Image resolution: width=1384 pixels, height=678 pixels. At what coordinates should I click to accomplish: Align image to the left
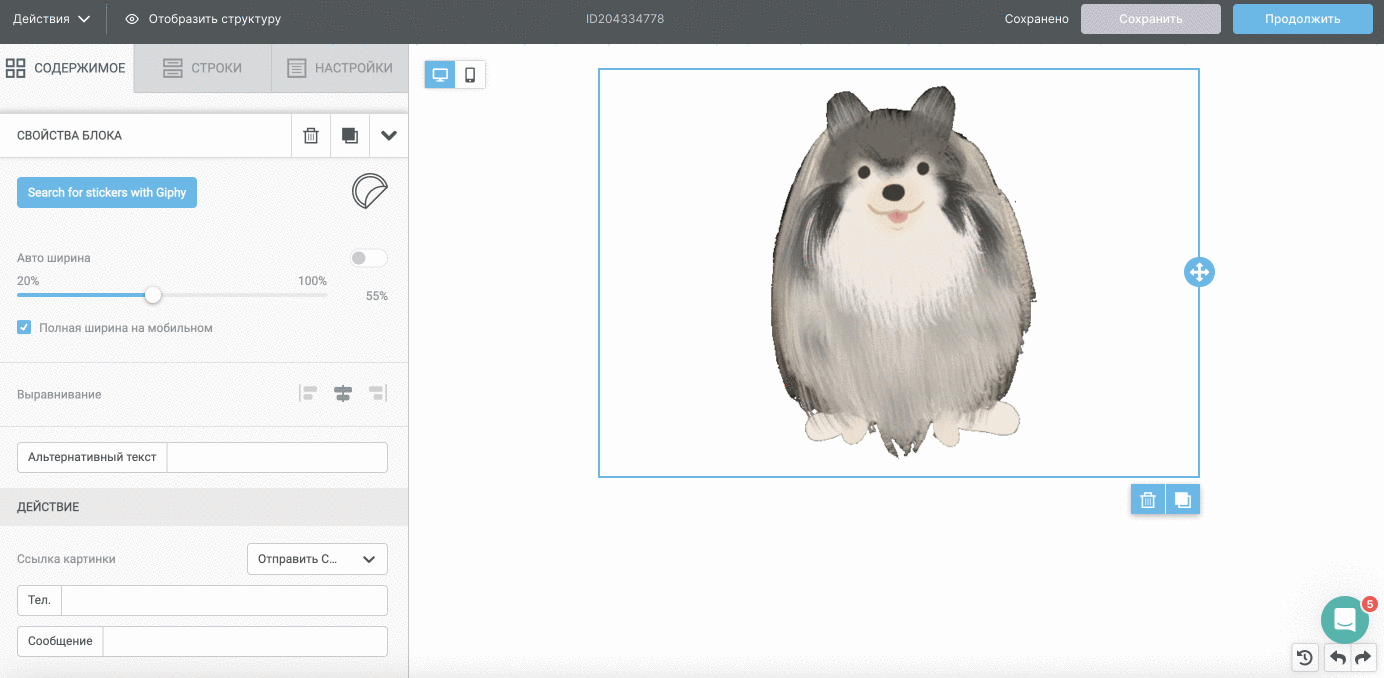pyautogui.click(x=309, y=394)
